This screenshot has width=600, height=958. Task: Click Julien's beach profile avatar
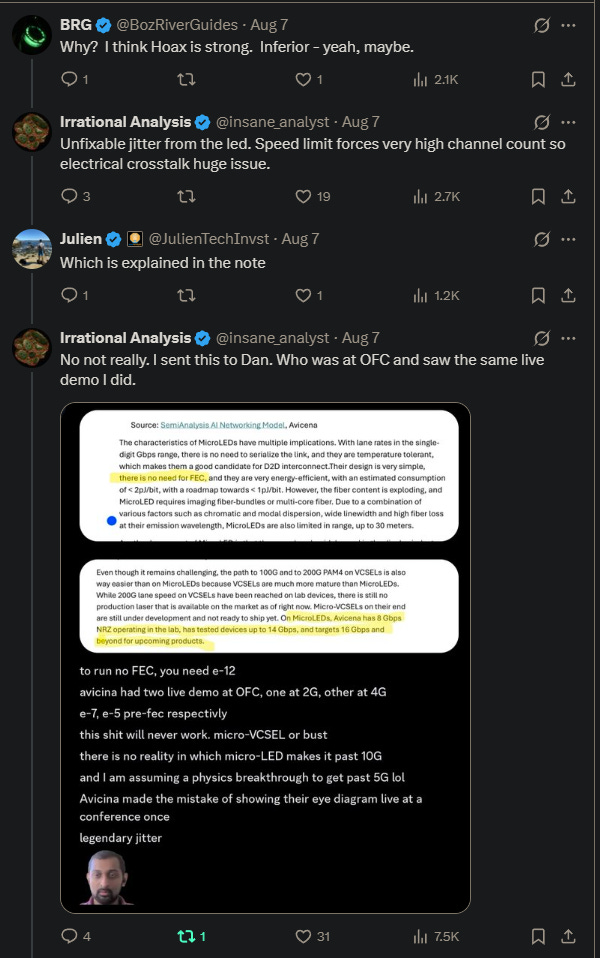(32, 249)
